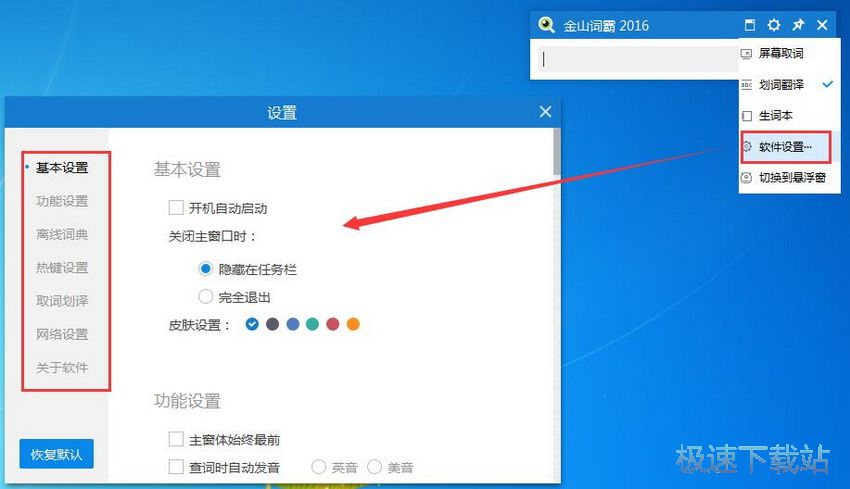The image size is (850, 489).
Task: Pin the 金山词霸 window with pushpin icon
Action: [x=798, y=25]
